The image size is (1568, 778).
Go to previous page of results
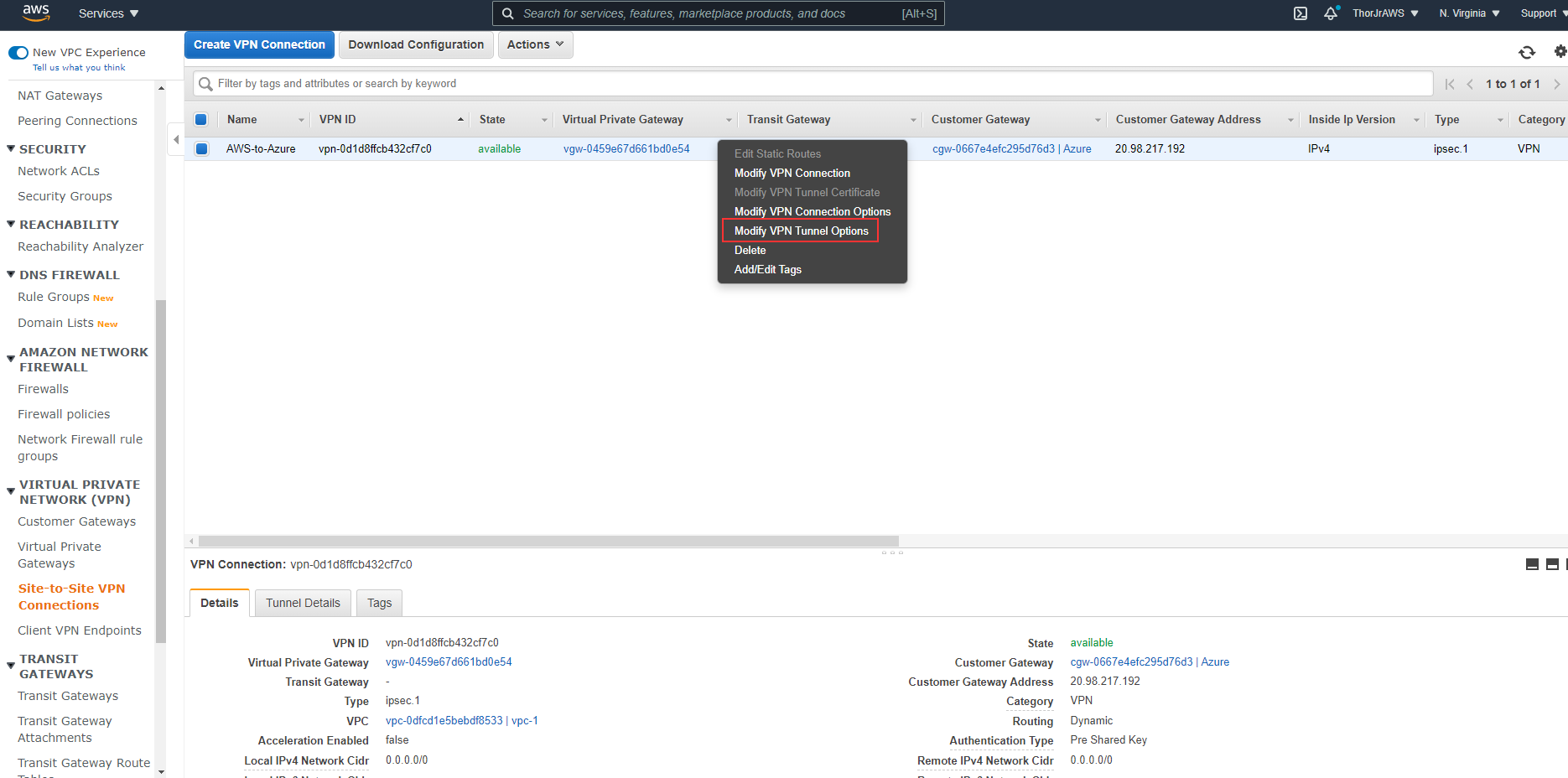pos(1470,84)
